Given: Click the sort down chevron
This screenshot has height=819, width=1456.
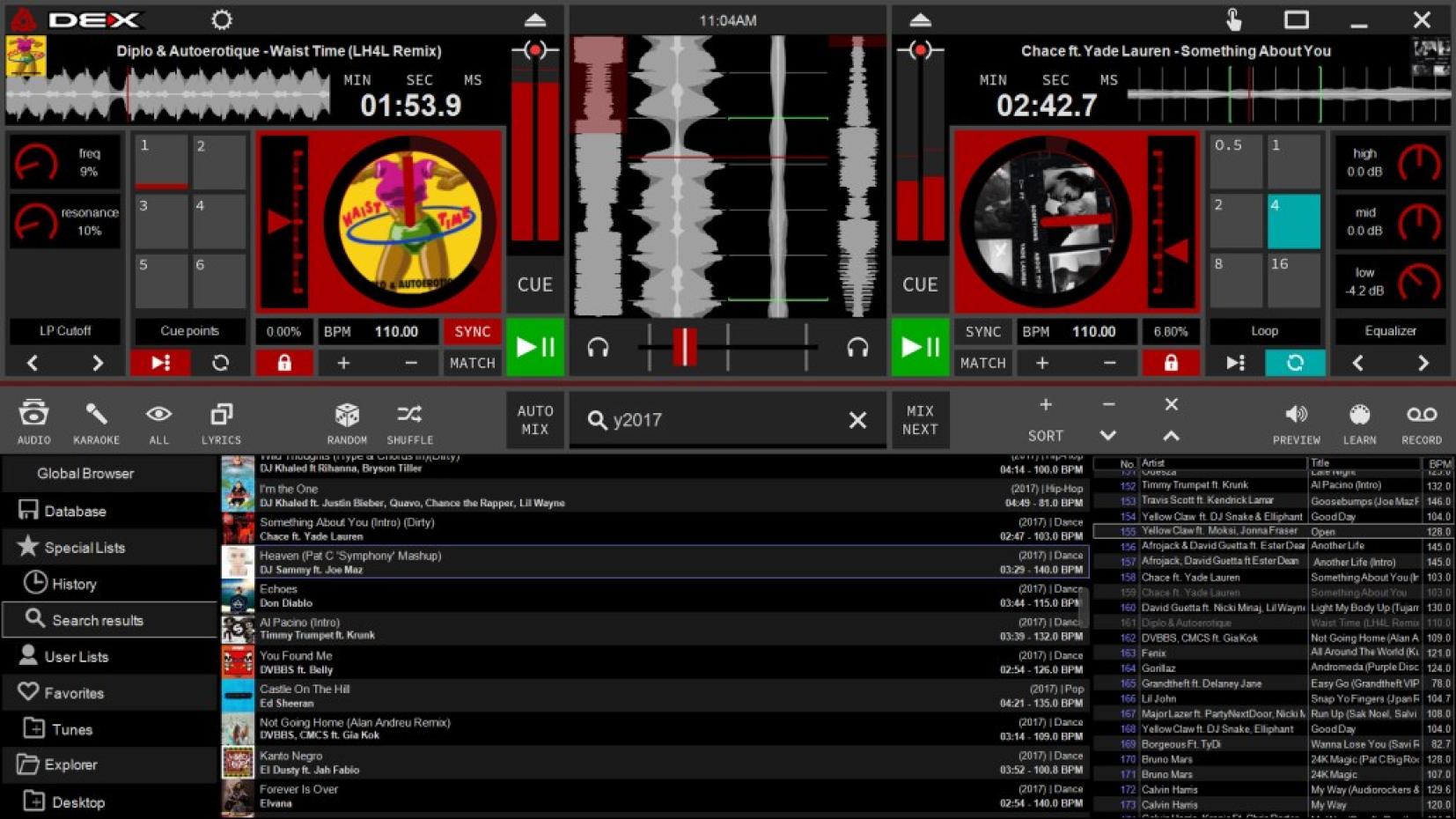Looking at the screenshot, I should [x=1107, y=435].
